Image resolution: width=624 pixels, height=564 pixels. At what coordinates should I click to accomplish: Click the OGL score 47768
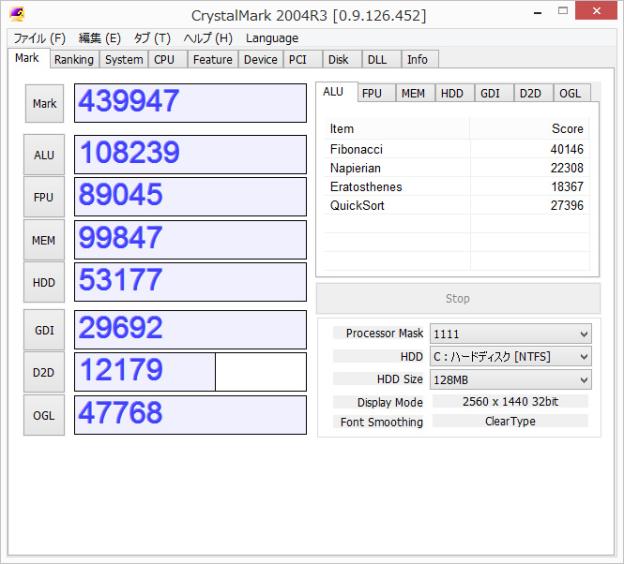coord(190,415)
